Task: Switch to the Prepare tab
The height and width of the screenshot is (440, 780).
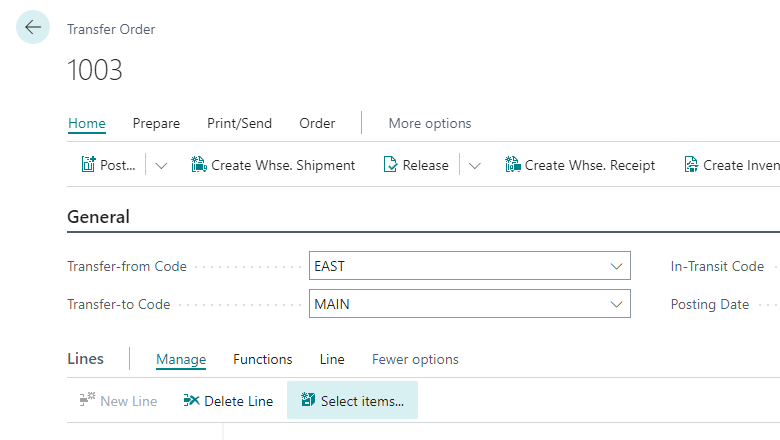Action: [x=156, y=124]
